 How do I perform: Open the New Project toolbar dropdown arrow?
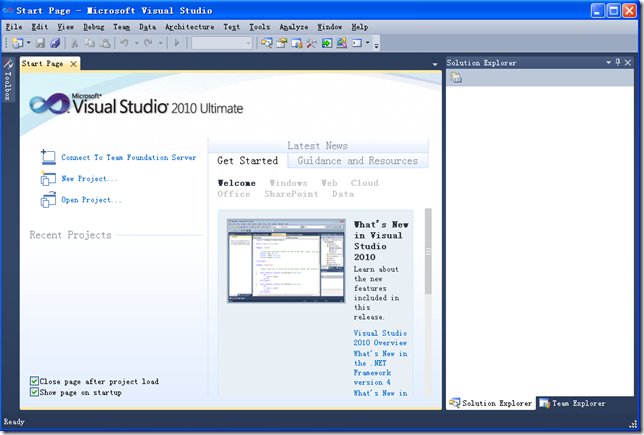point(28,43)
